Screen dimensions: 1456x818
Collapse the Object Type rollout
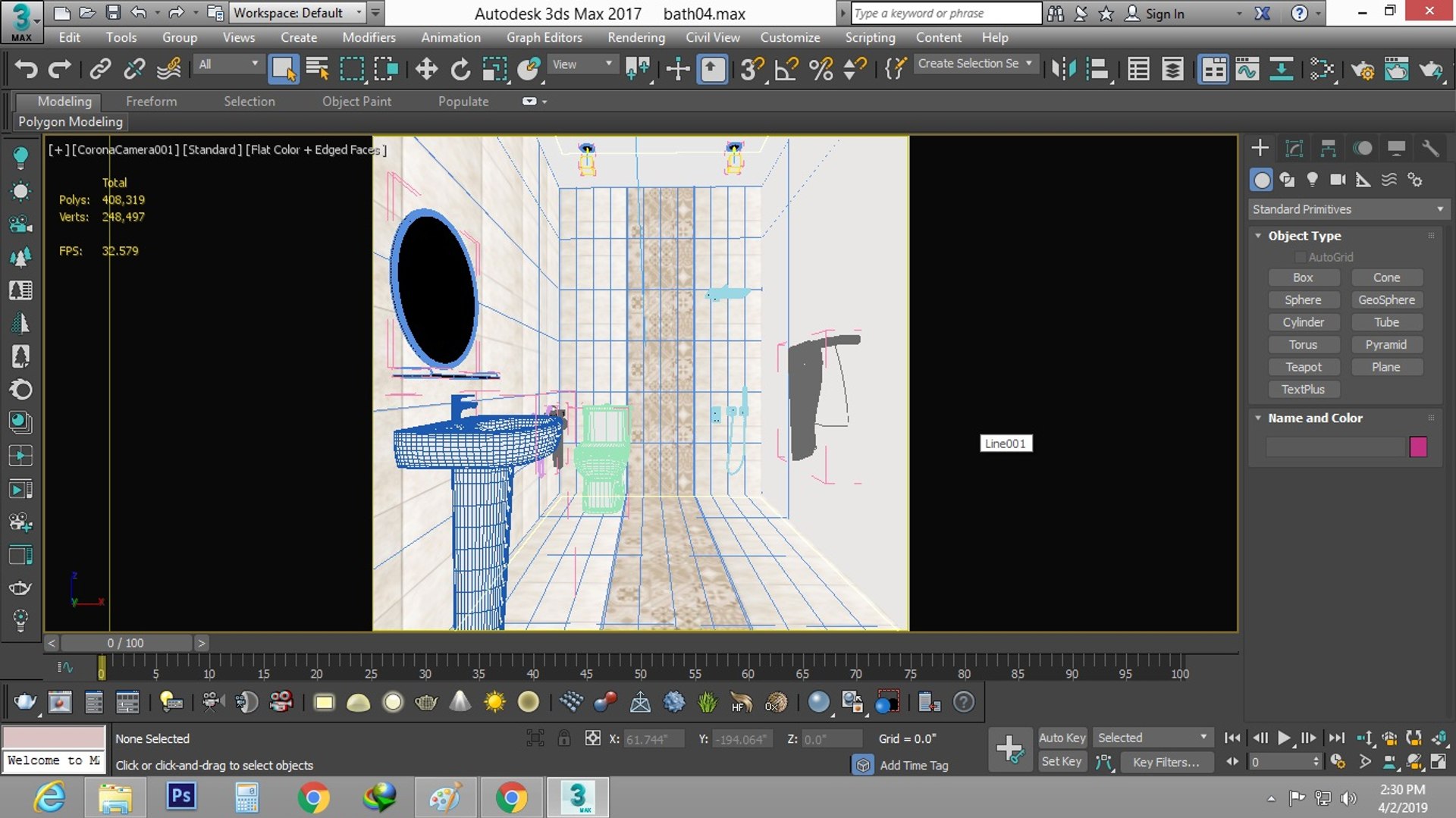point(1258,236)
